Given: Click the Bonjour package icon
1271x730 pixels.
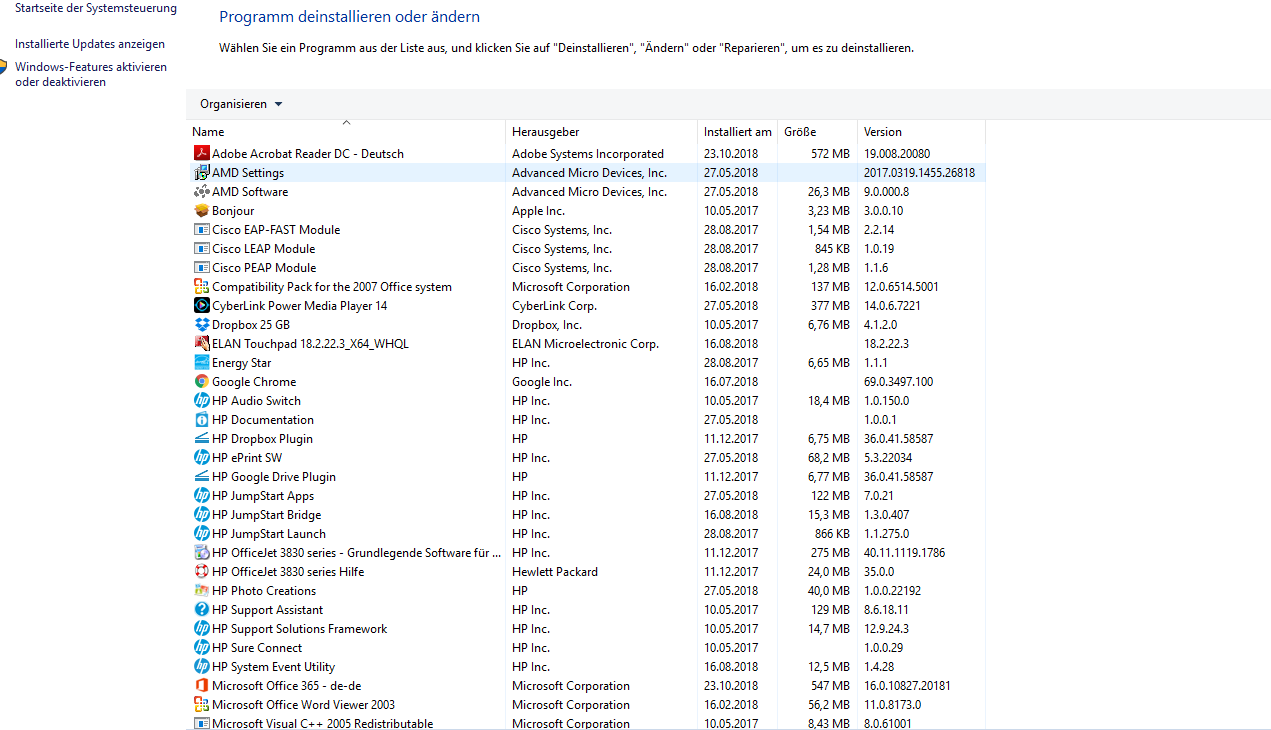Looking at the screenshot, I should 201,211.
